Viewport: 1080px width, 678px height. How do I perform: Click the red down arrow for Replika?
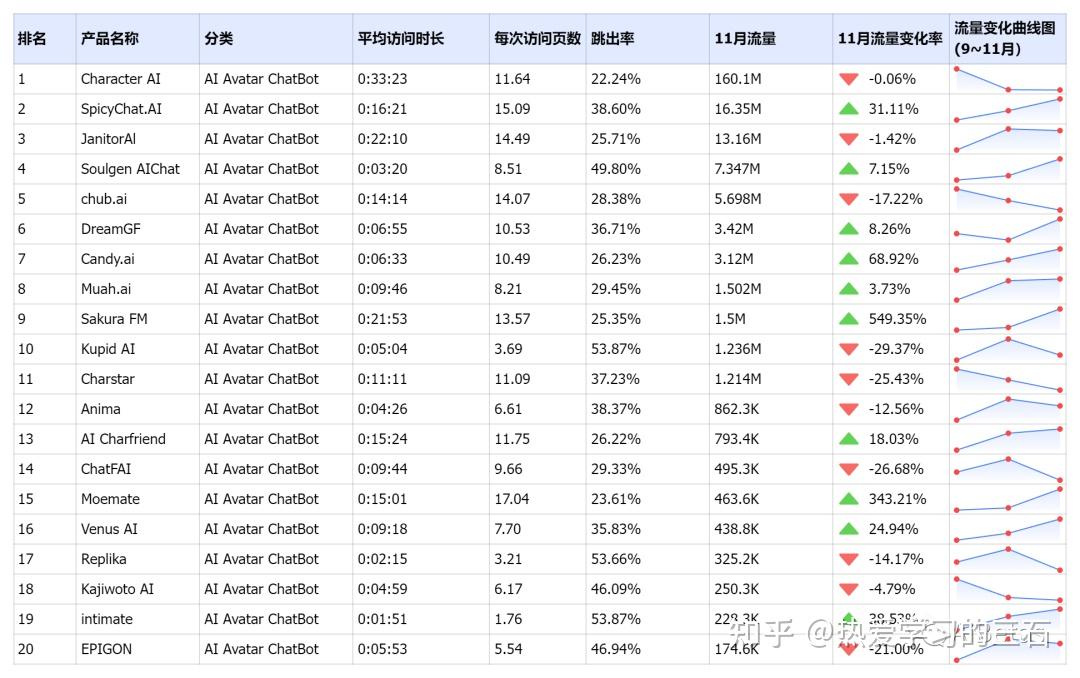coord(849,559)
